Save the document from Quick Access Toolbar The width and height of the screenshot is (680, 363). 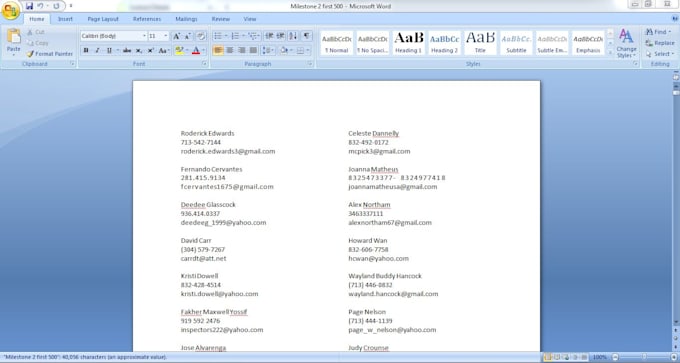tap(29, 6)
